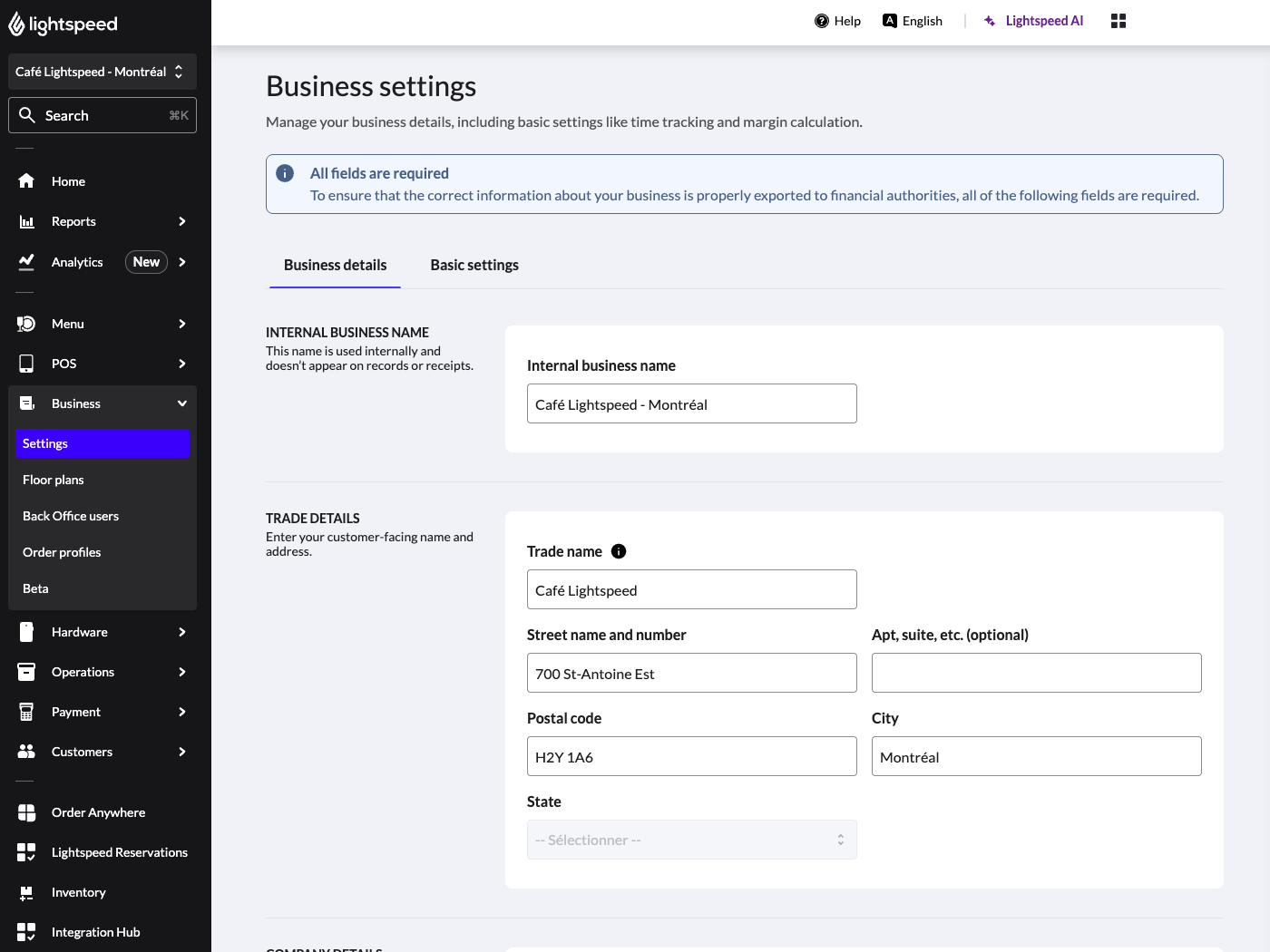Click the Business section icon

coord(27,403)
